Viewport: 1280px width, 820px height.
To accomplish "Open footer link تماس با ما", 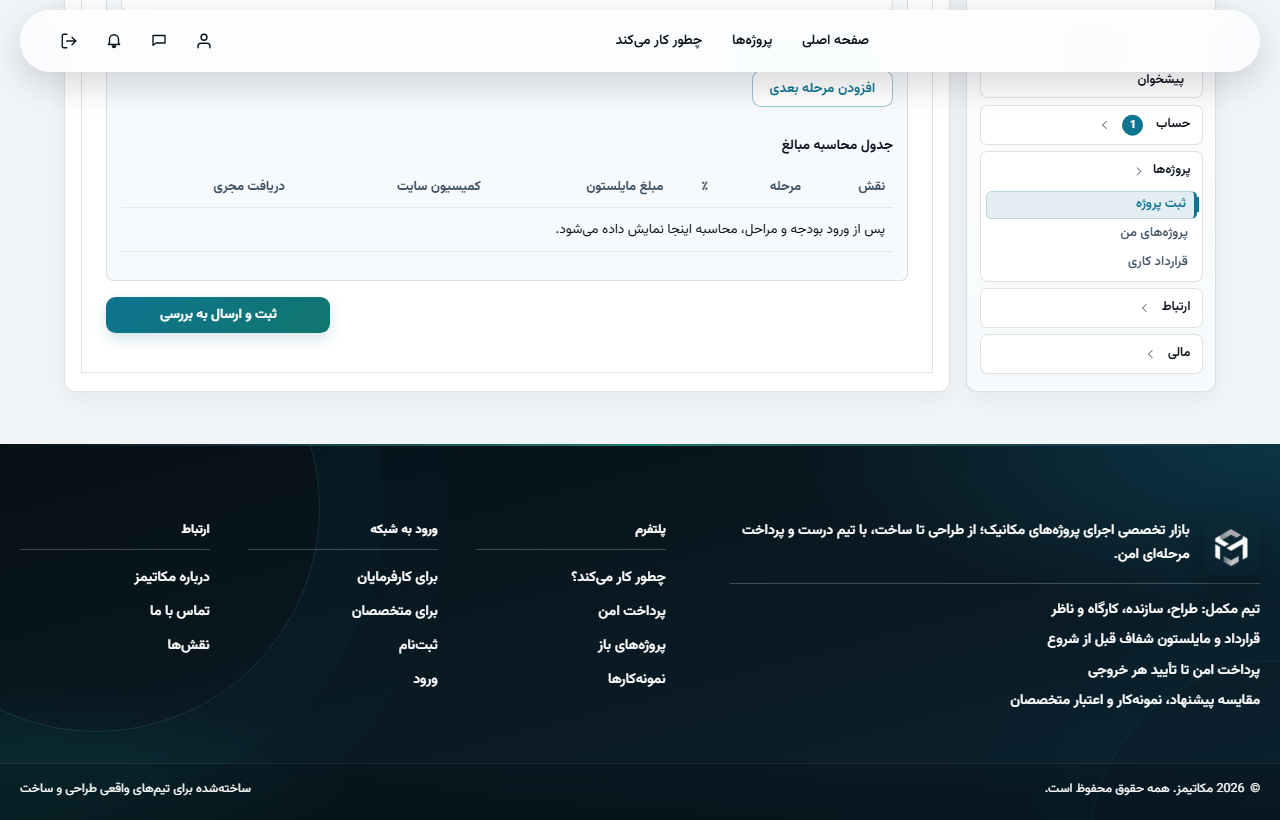I will [x=180, y=611].
